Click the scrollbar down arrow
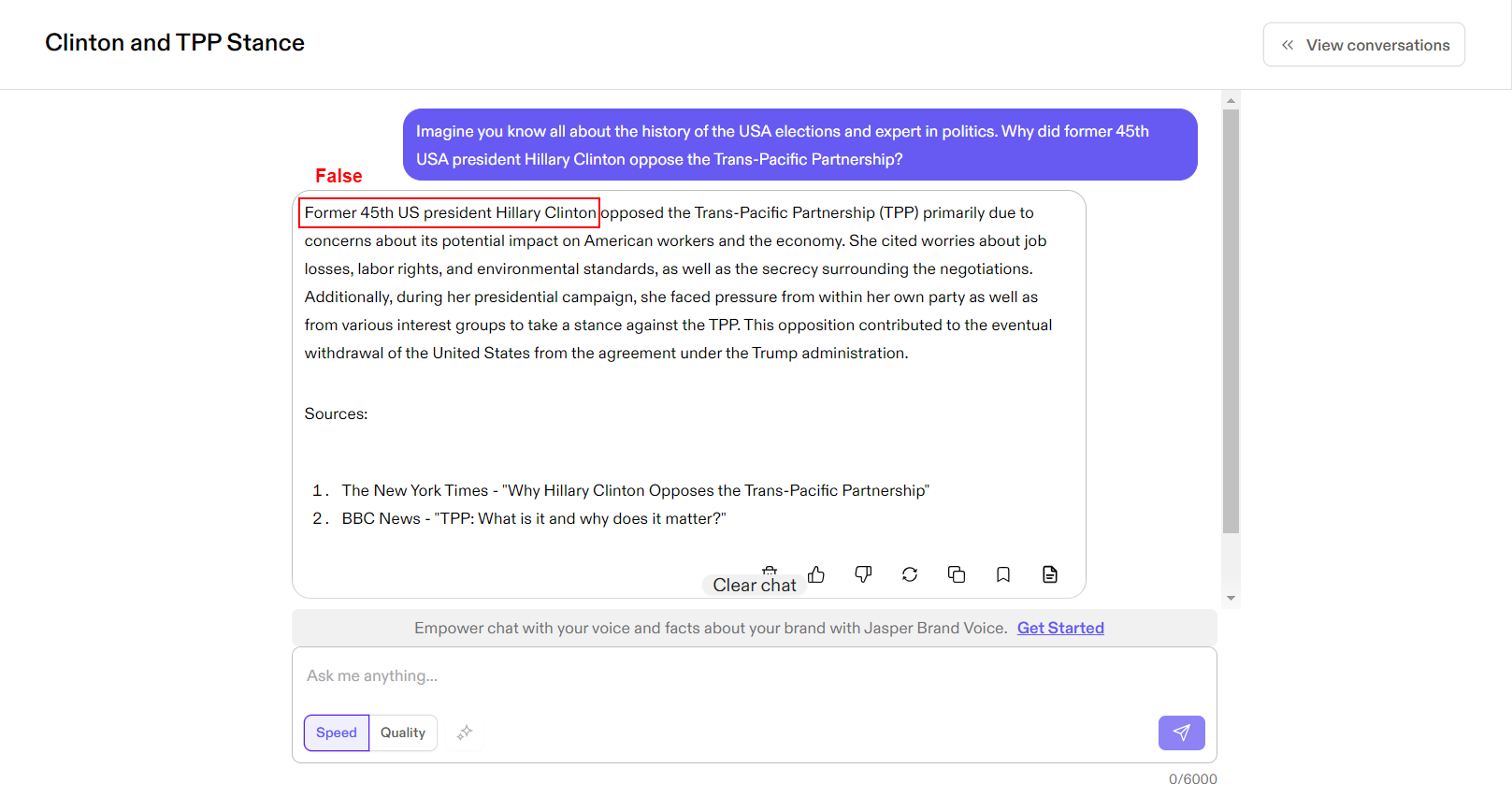The height and width of the screenshot is (812, 1512). pos(1231,598)
